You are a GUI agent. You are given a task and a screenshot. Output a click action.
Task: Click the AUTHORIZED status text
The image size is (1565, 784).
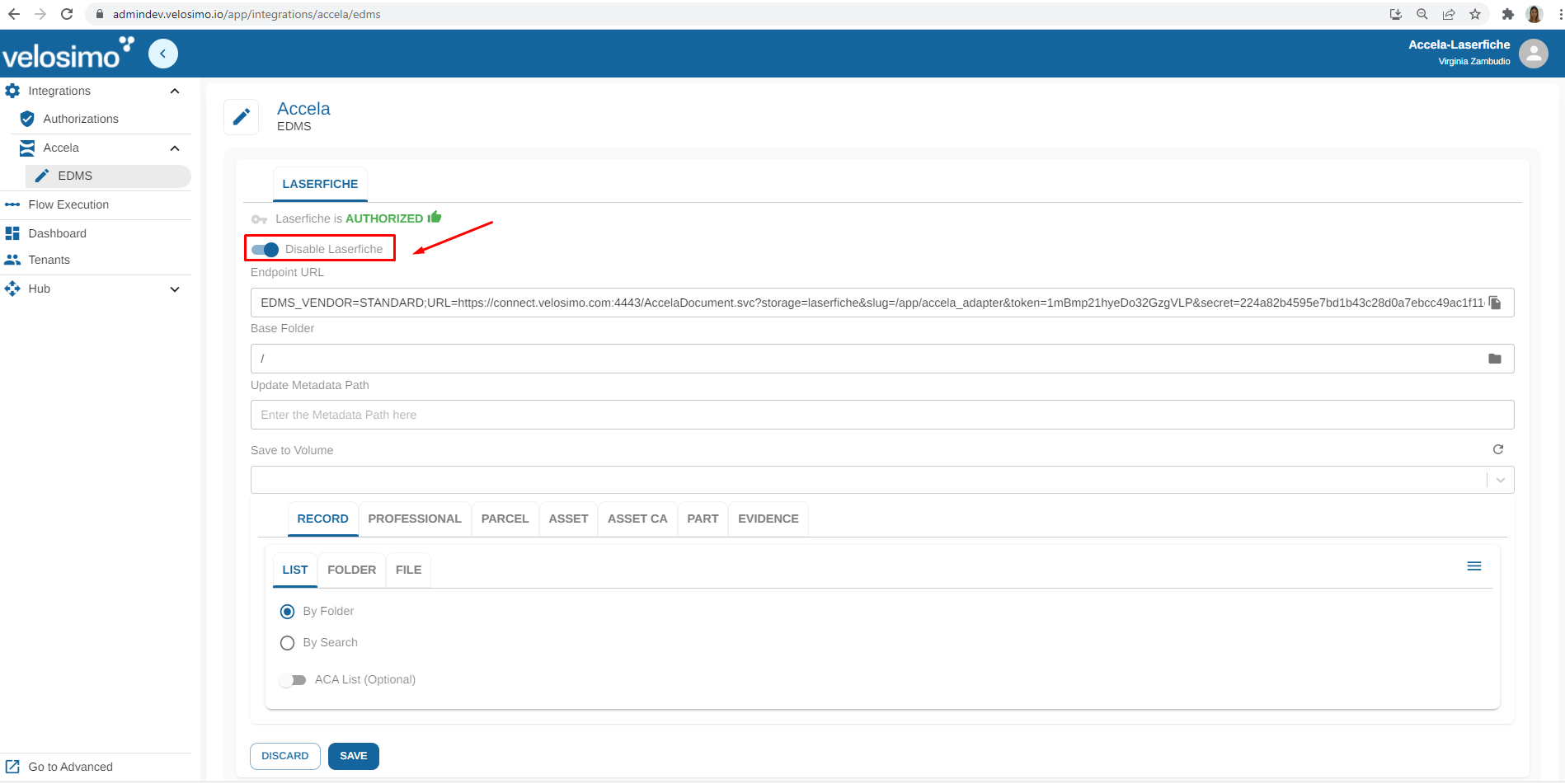click(x=384, y=218)
